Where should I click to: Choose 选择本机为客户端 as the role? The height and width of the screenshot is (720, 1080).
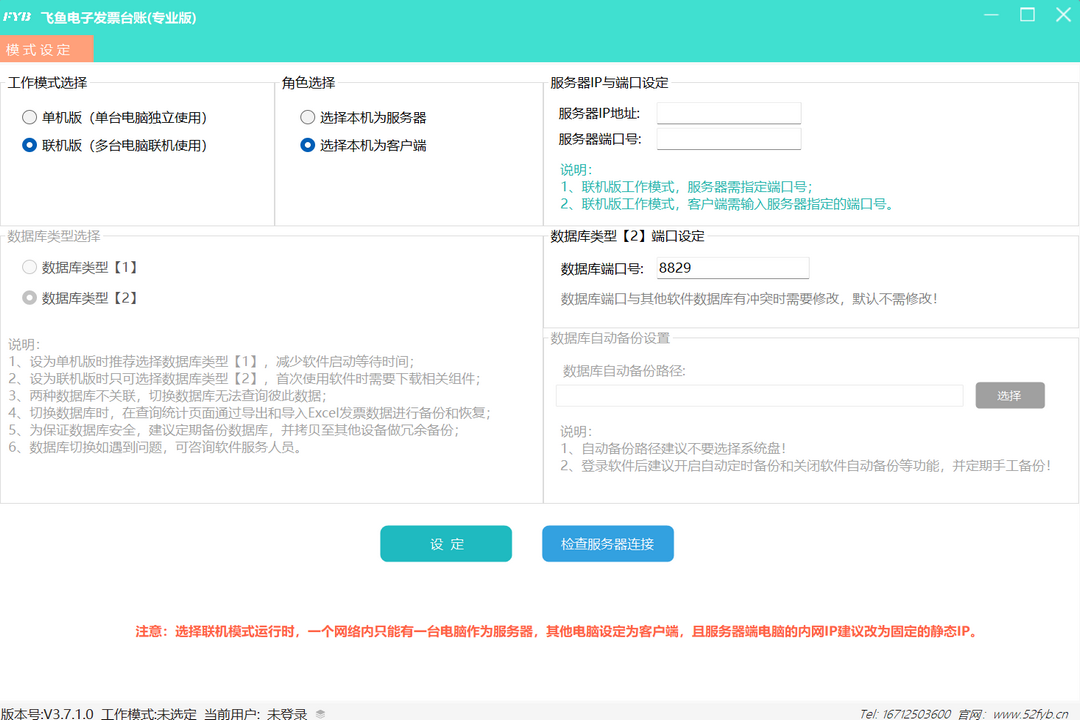point(308,145)
